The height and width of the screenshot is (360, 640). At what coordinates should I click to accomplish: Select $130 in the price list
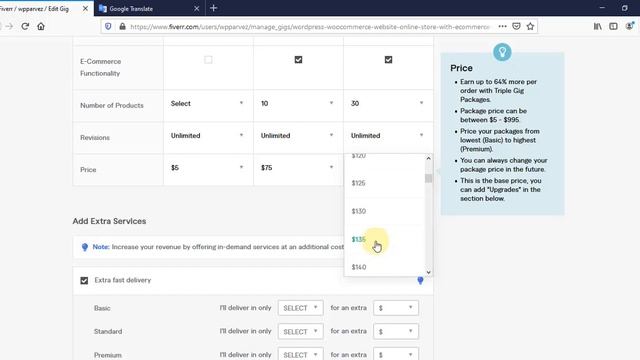(x=384, y=211)
